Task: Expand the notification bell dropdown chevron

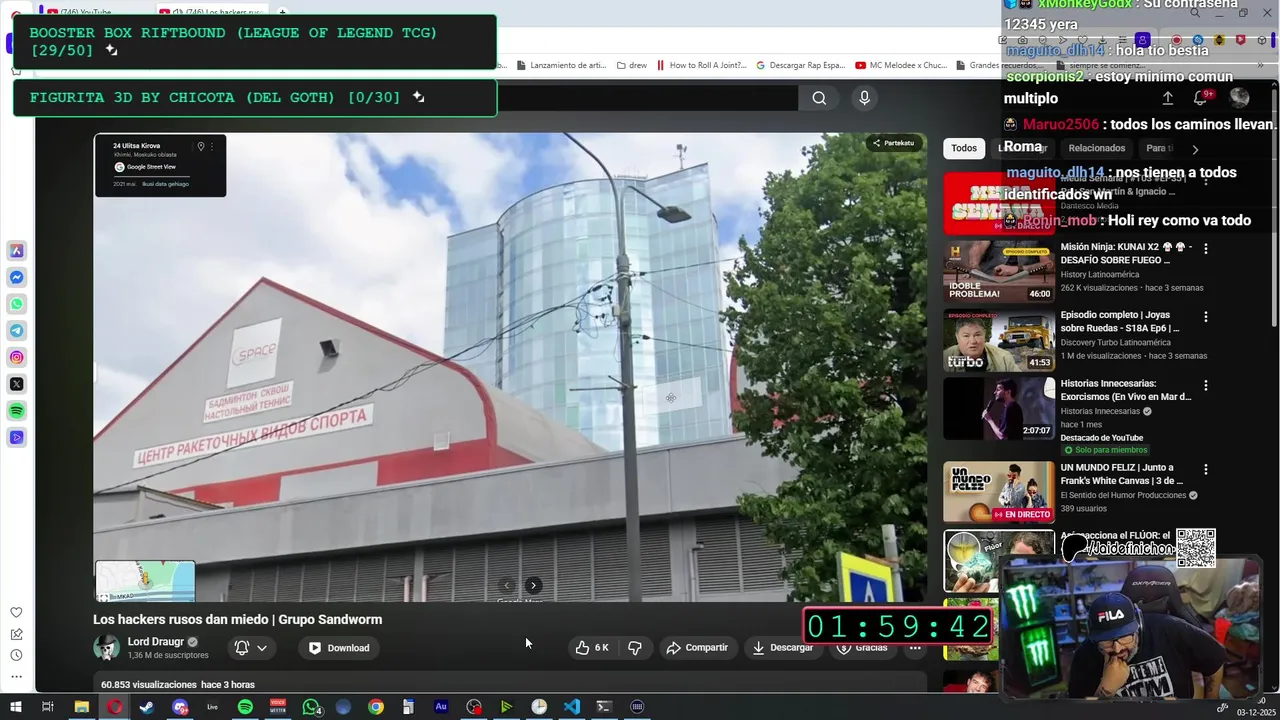Action: (x=262, y=648)
